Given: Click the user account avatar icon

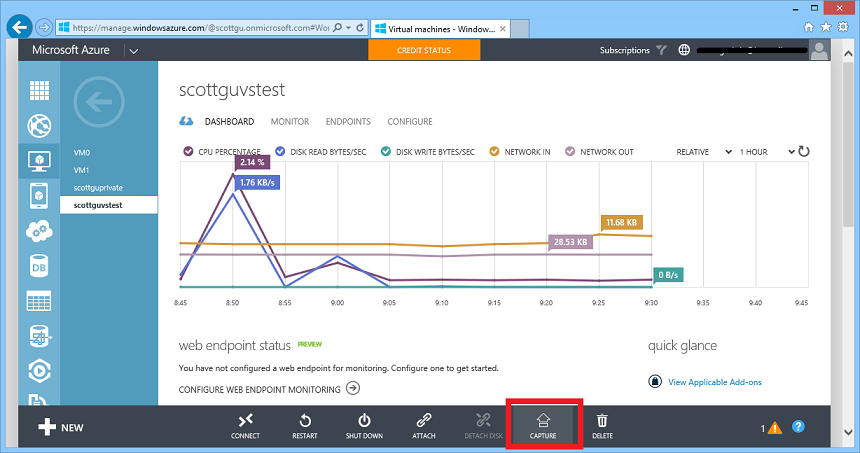Looking at the screenshot, I should tap(819, 50).
